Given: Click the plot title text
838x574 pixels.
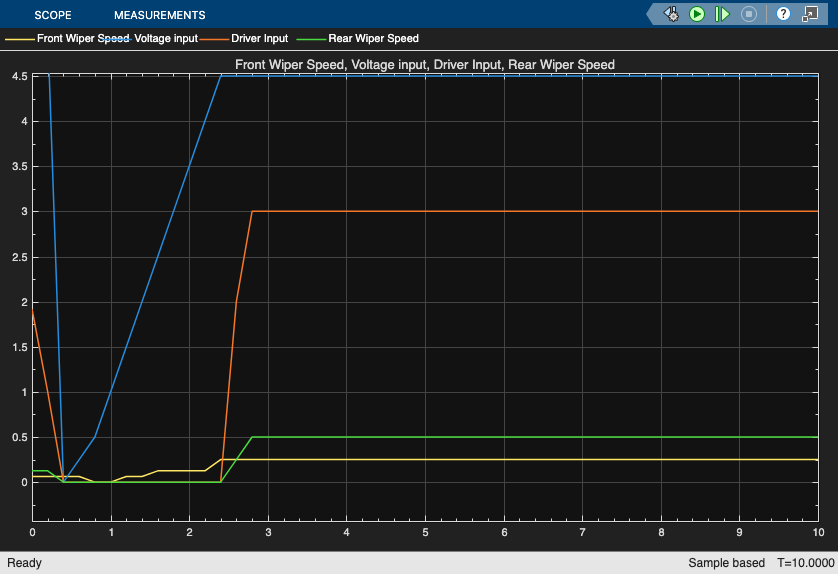Looking at the screenshot, I should (x=425, y=65).
